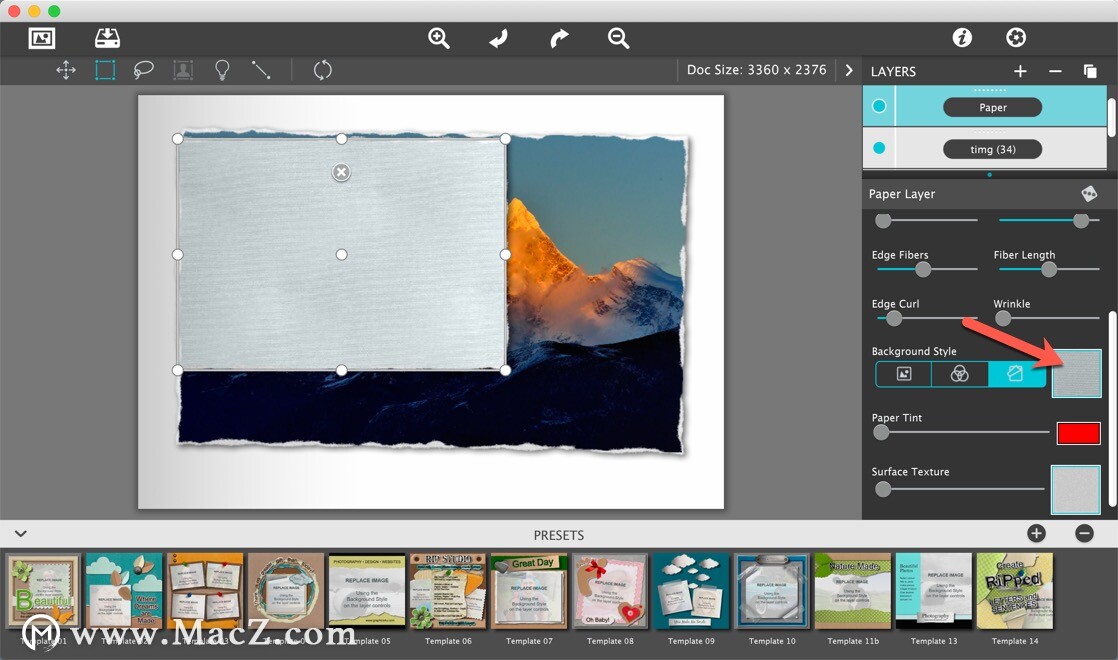Delete selection with X on canvas

coord(341,172)
